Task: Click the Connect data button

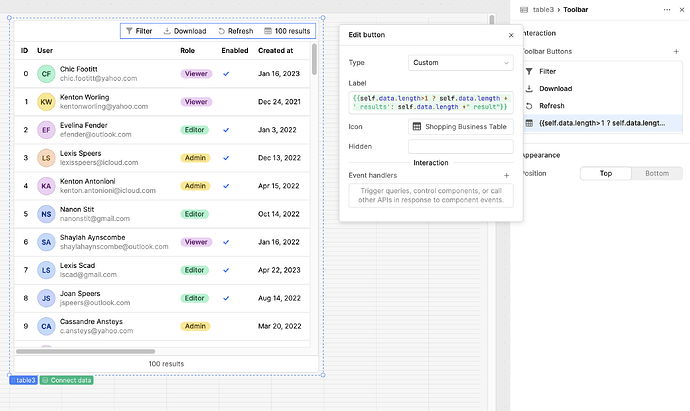Action: coord(66,380)
